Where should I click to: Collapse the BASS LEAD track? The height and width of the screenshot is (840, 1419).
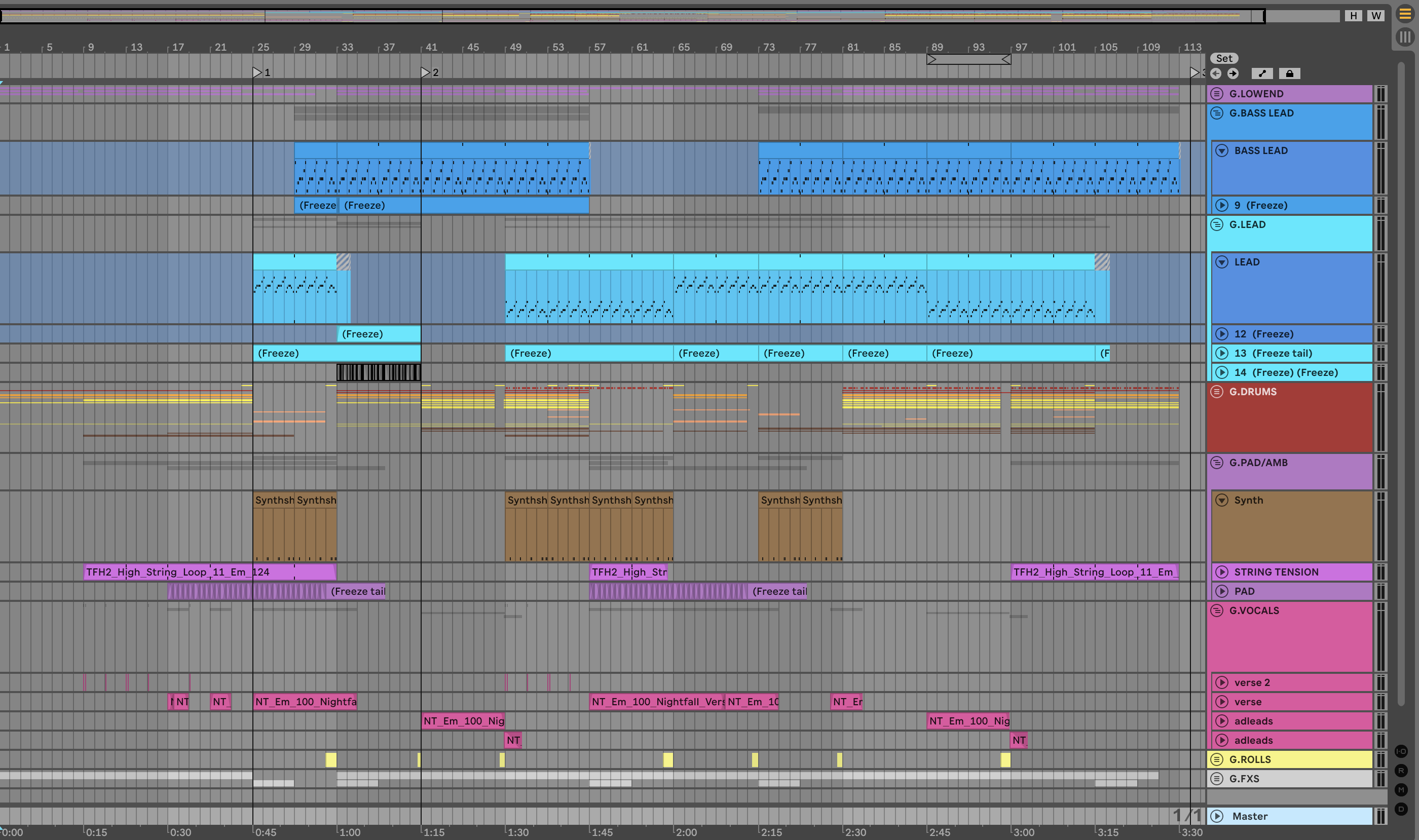tap(1222, 150)
